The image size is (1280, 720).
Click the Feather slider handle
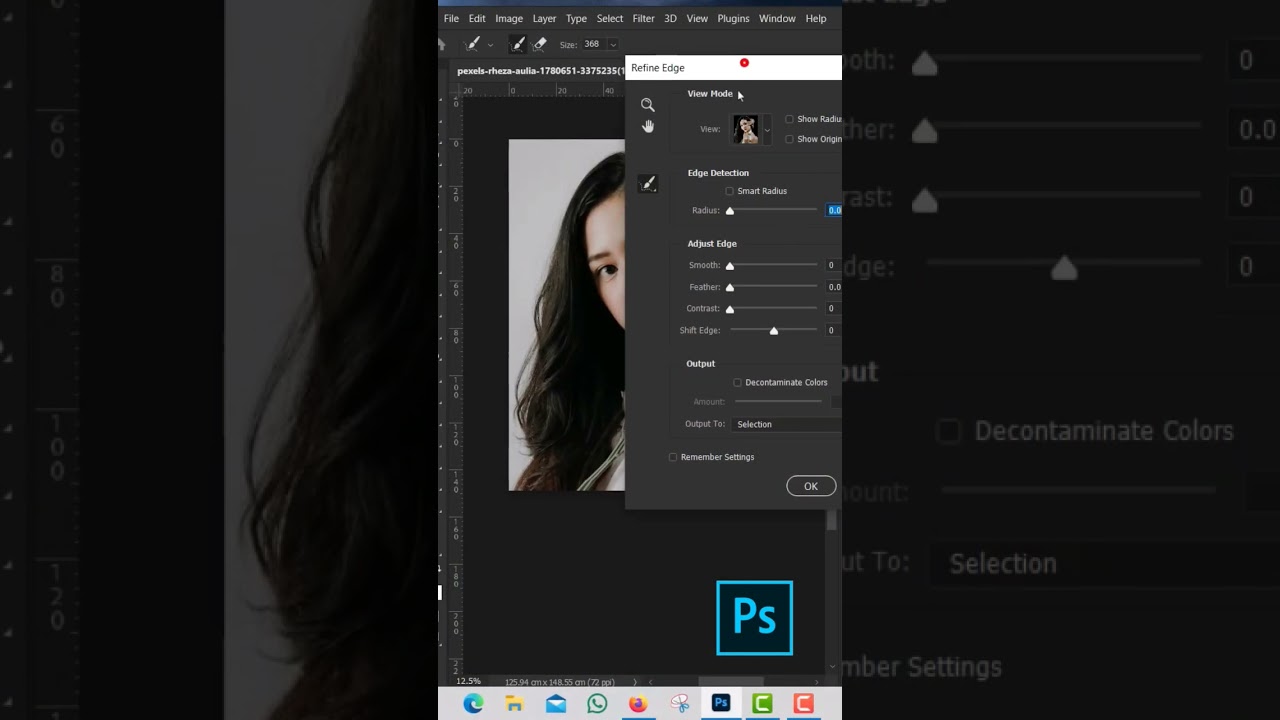(730, 287)
